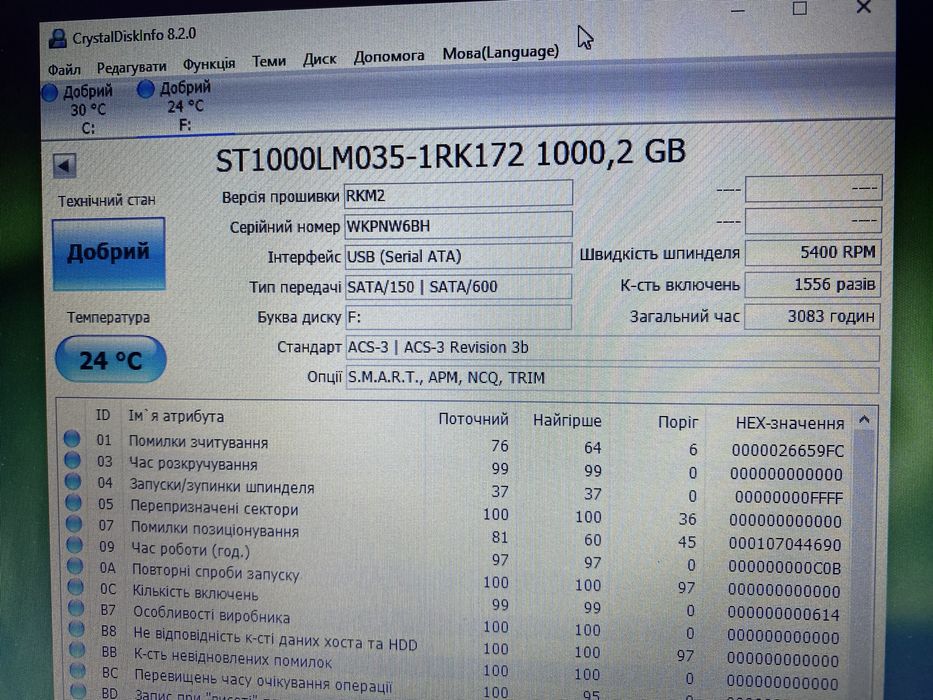Screen dimensions: 933x700
Task: Click the CrystalDiskInfo app icon in title bar
Action: (57, 39)
